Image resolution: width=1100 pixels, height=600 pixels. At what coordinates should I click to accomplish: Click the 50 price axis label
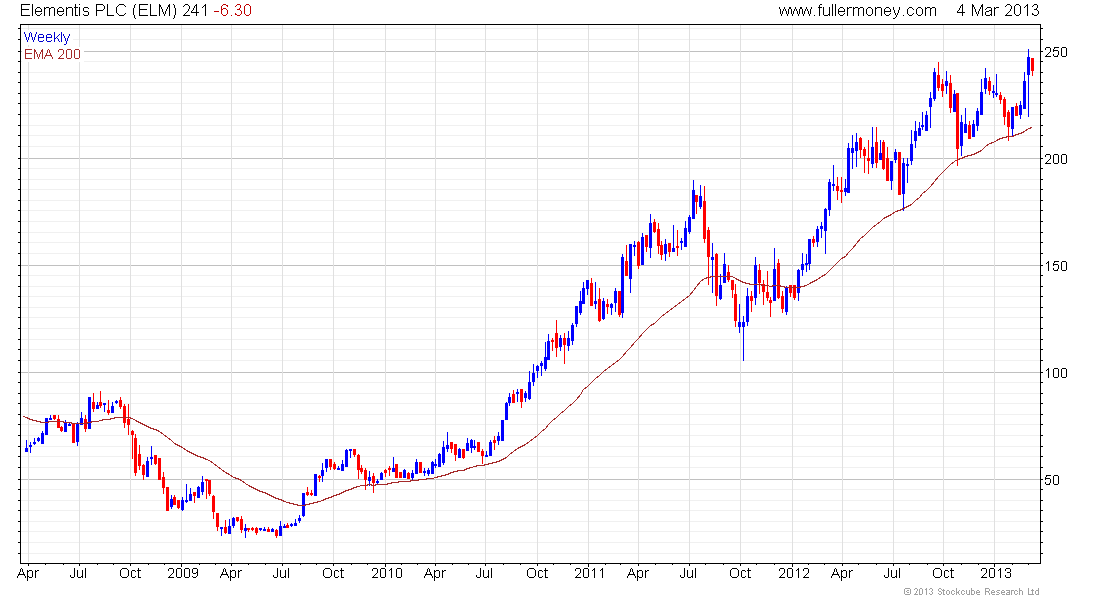pyautogui.click(x=1052, y=481)
